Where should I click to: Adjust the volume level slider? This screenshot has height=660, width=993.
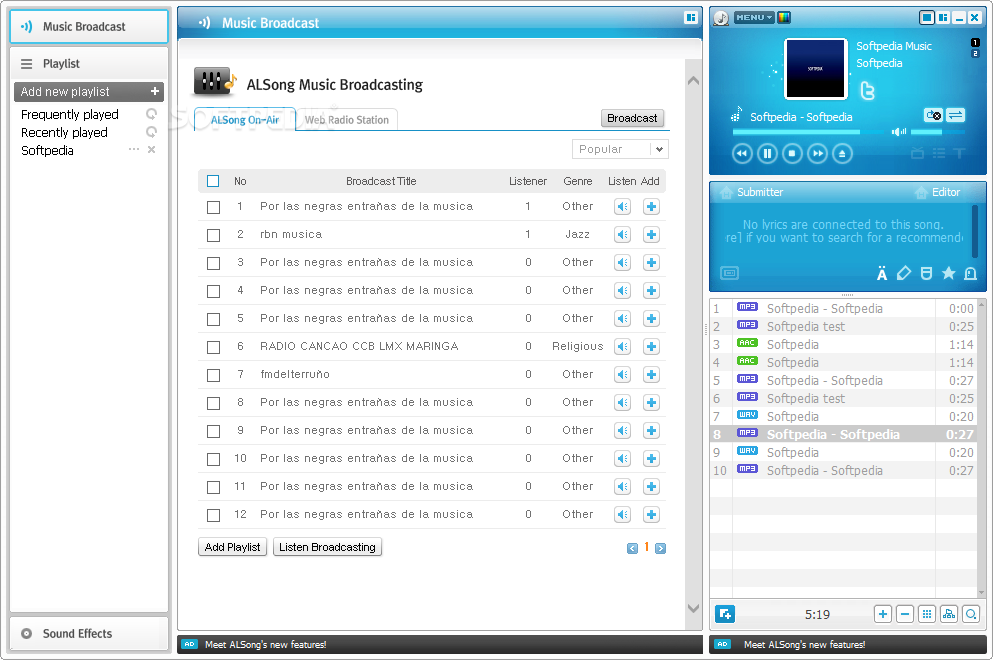point(937,132)
